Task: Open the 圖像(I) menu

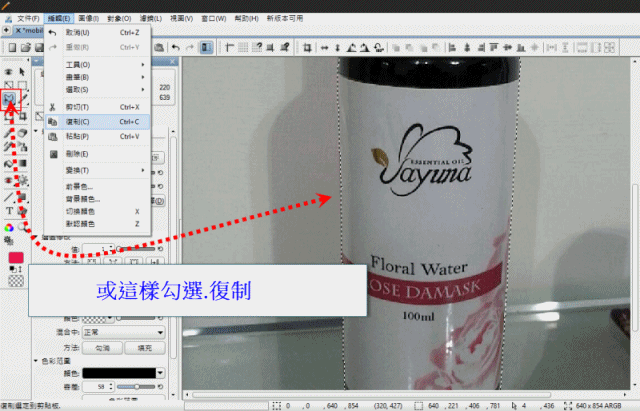Action: coord(89,18)
